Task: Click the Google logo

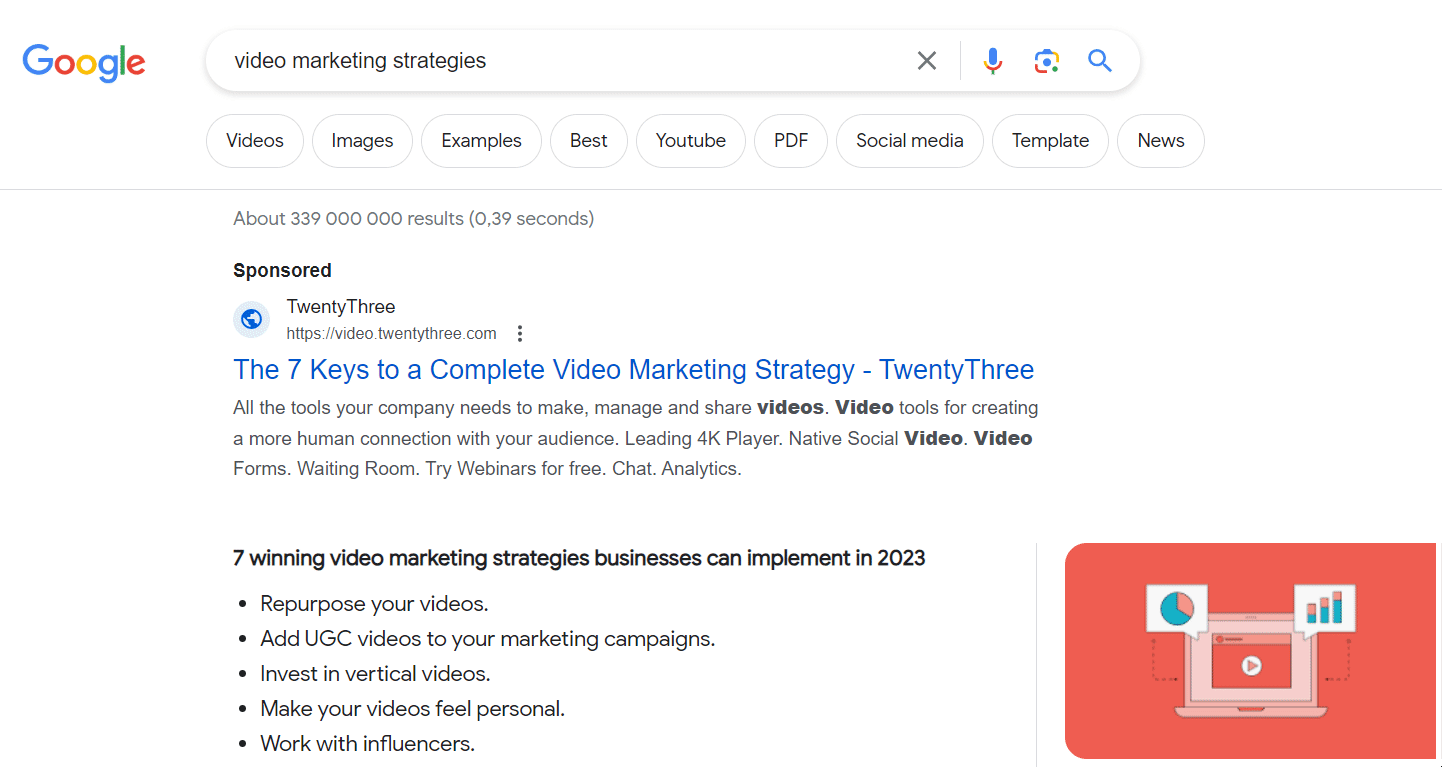Action: (x=84, y=62)
